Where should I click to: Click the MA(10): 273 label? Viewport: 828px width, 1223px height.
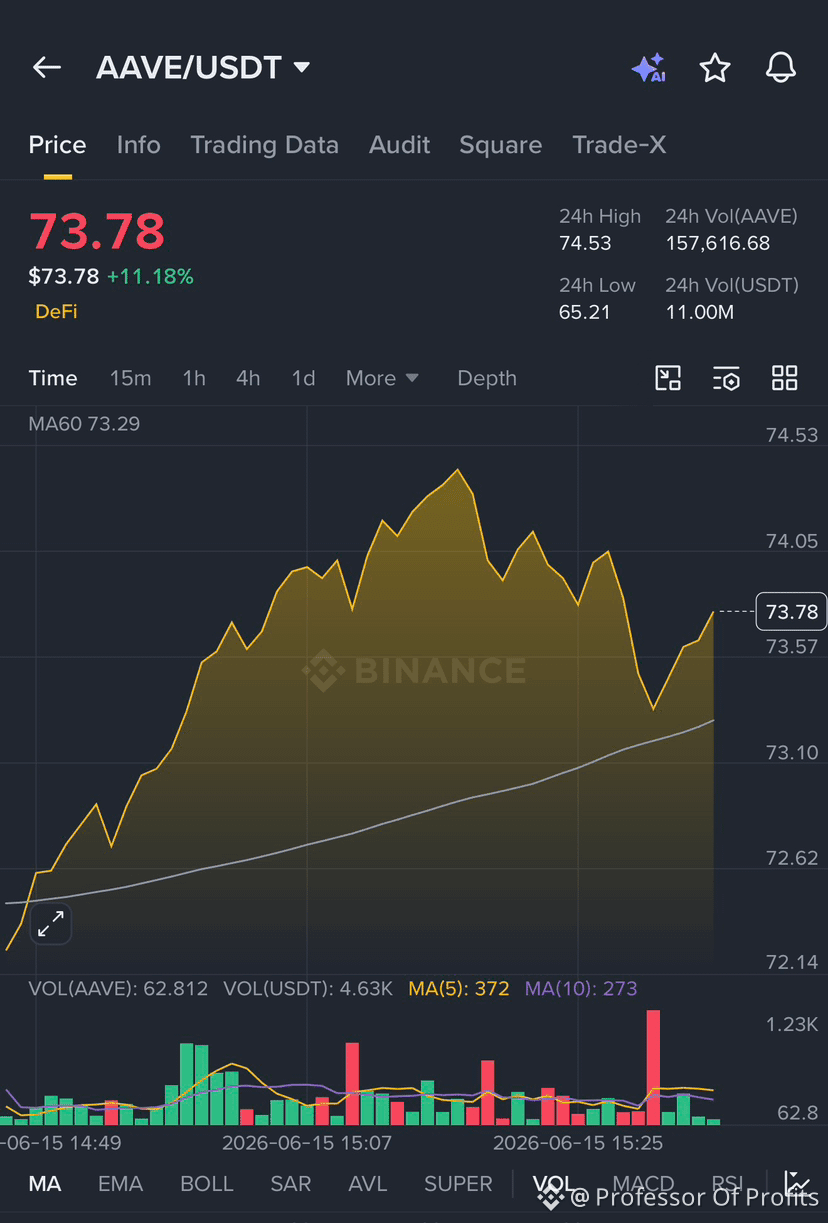coord(581,989)
